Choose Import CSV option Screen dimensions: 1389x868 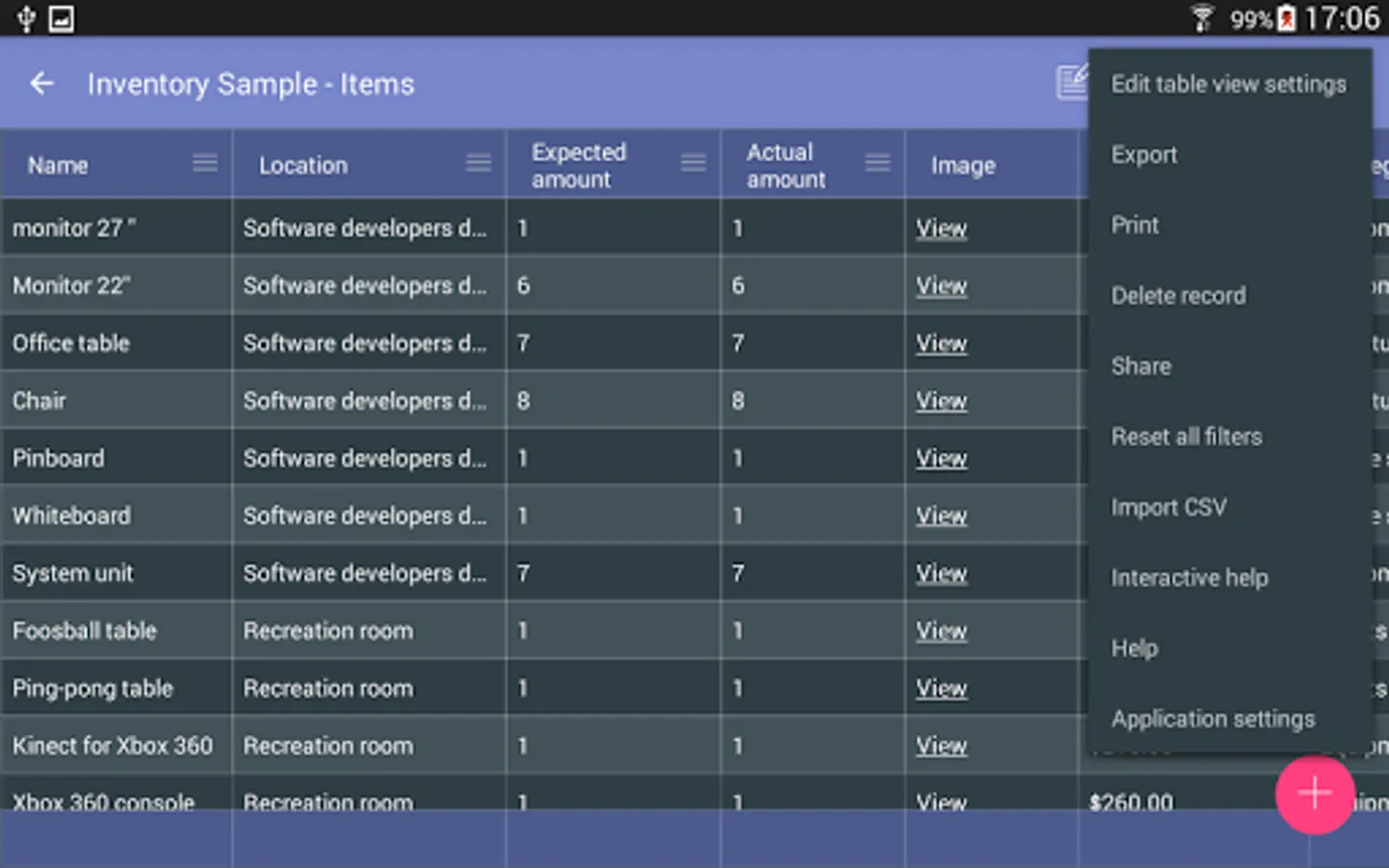pyautogui.click(x=1229, y=506)
